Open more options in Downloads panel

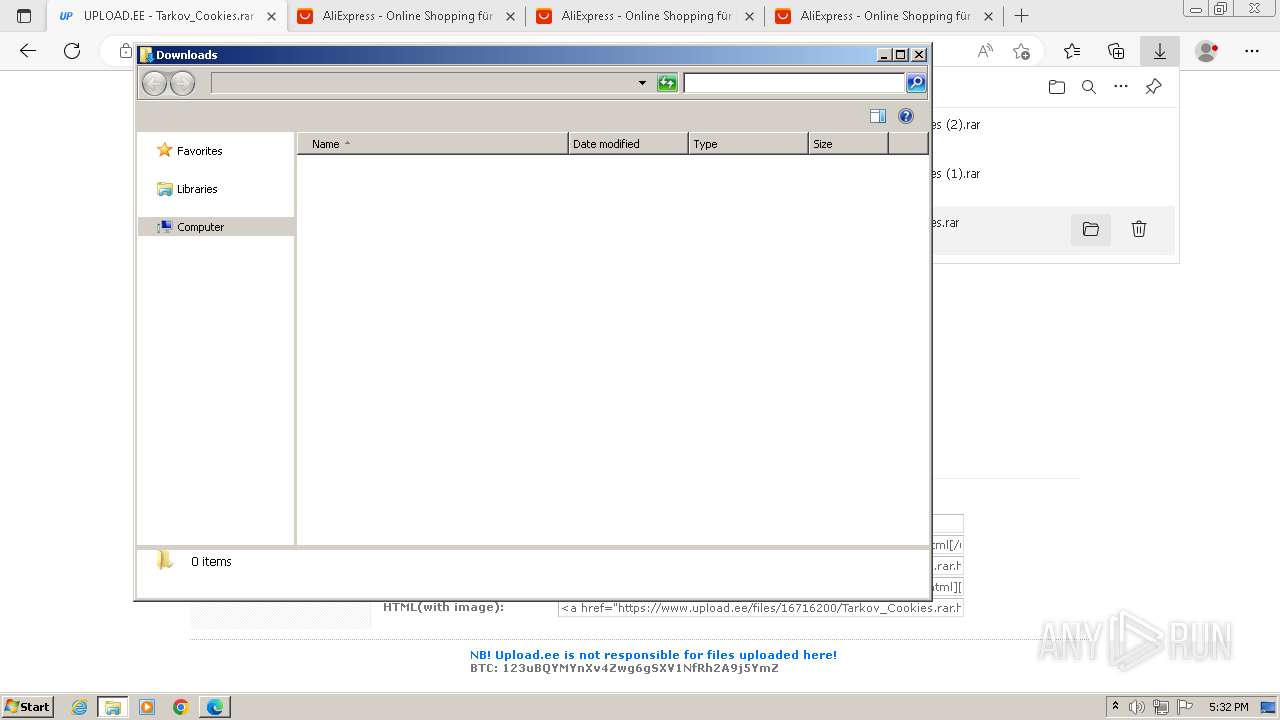(1121, 87)
